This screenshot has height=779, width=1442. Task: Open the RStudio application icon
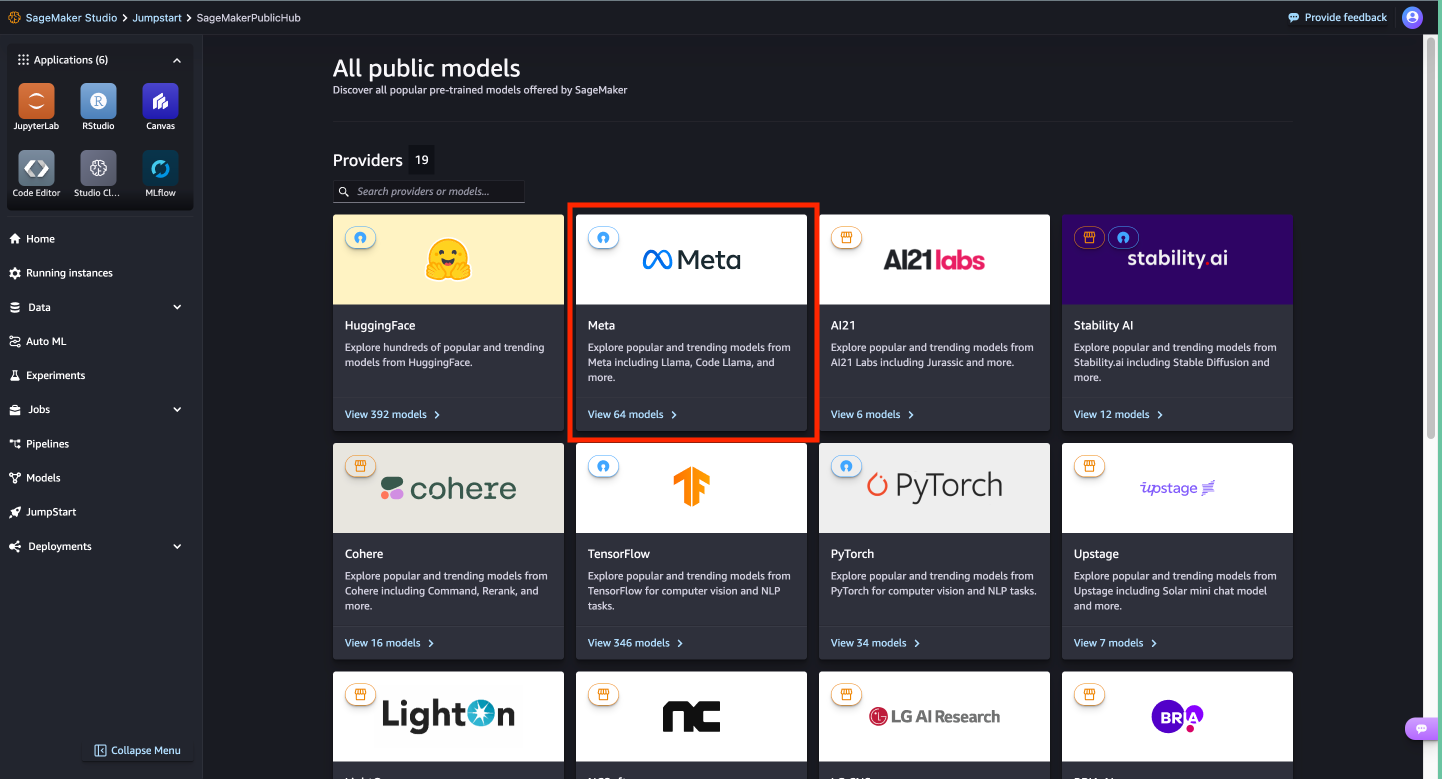[98, 101]
